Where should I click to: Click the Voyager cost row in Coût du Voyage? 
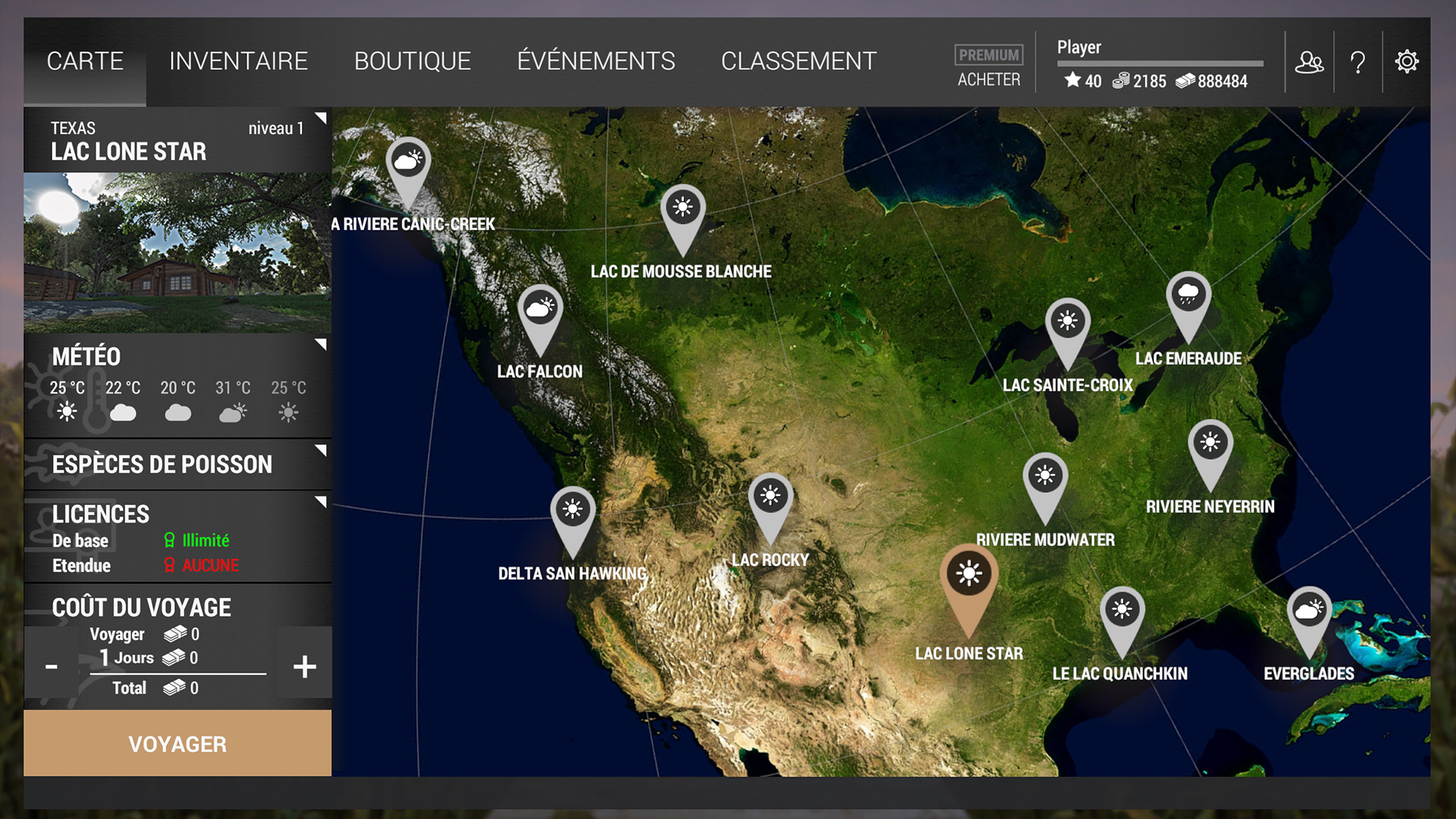click(145, 634)
